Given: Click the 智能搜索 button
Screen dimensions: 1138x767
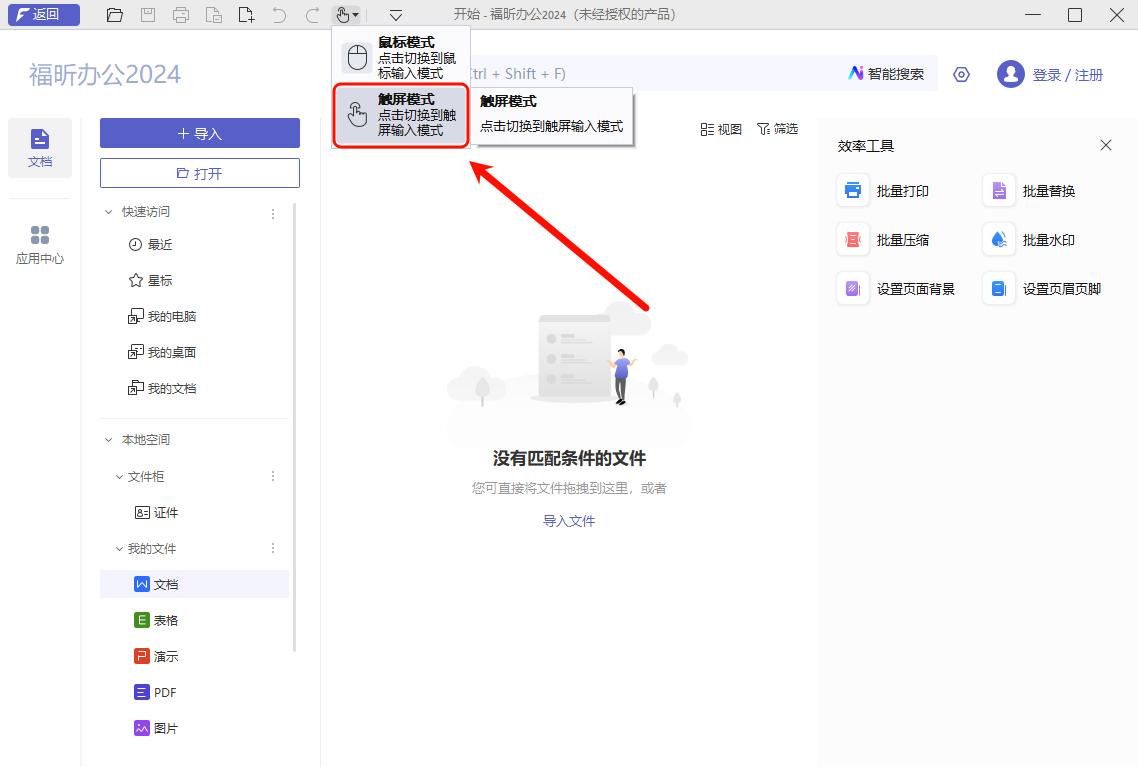Looking at the screenshot, I should [886, 74].
